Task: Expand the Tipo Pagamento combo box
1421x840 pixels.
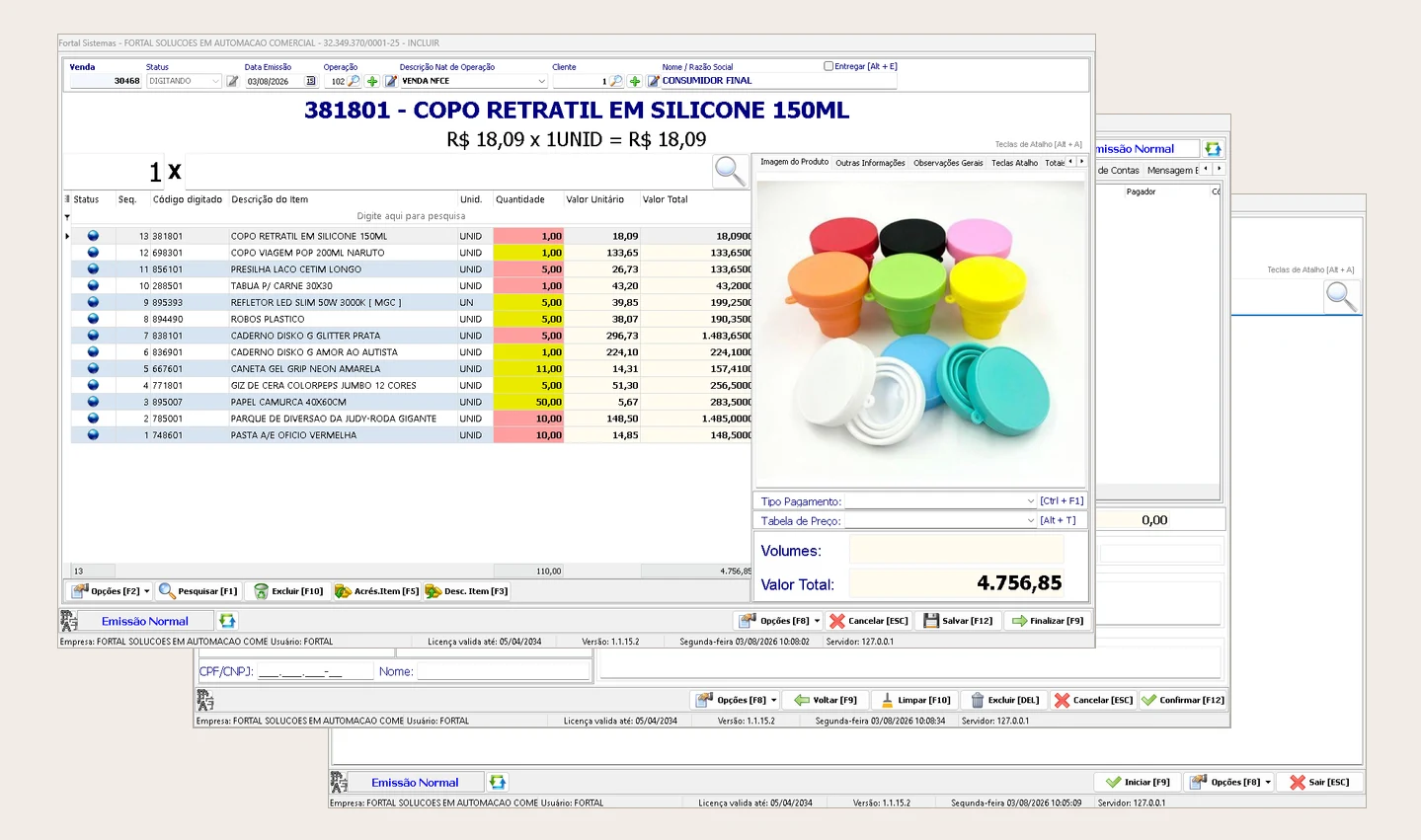Action: [1030, 501]
